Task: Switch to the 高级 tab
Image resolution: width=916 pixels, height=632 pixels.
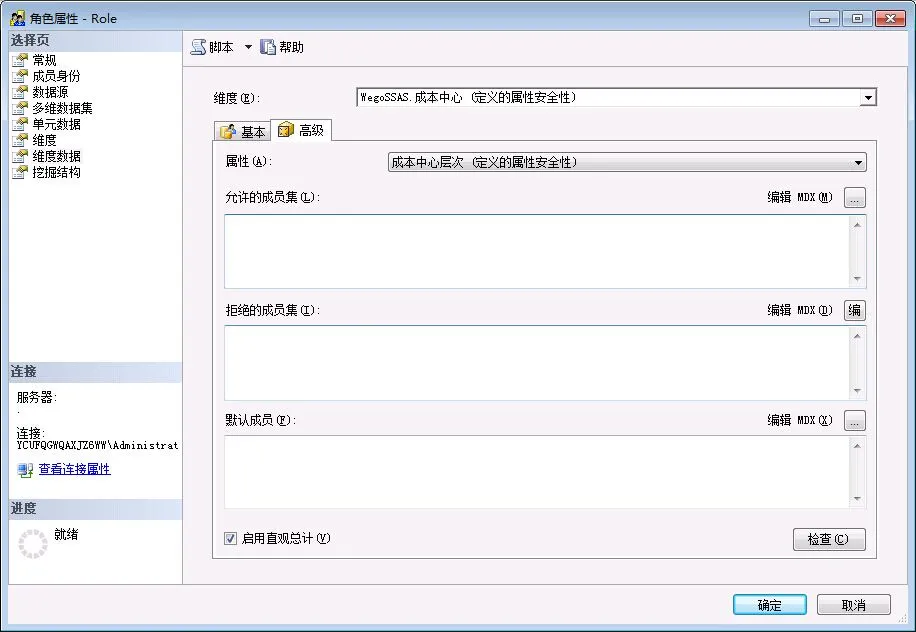Action: click(x=301, y=130)
